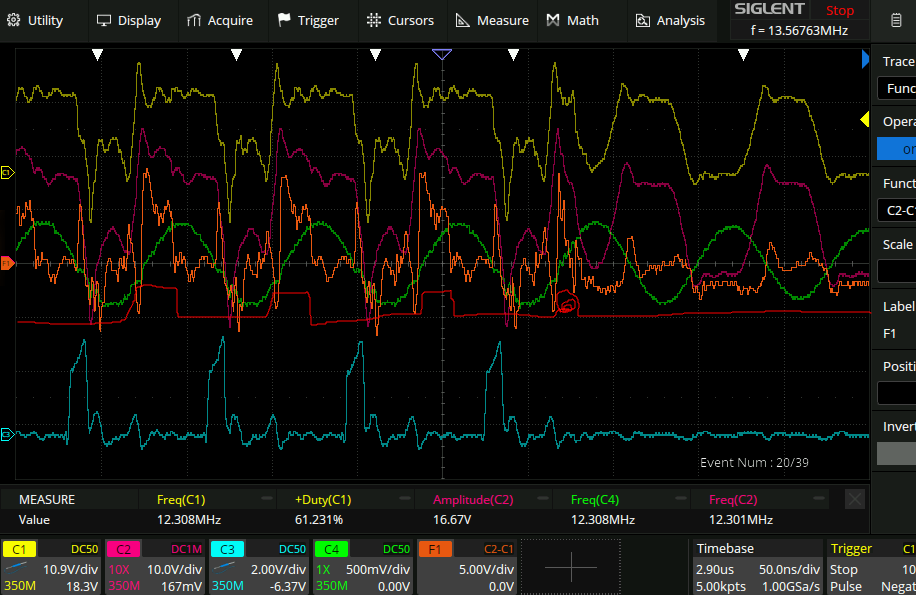Toggle the math Operation on switch
Viewport: 916px width, 595px height.
896,149
